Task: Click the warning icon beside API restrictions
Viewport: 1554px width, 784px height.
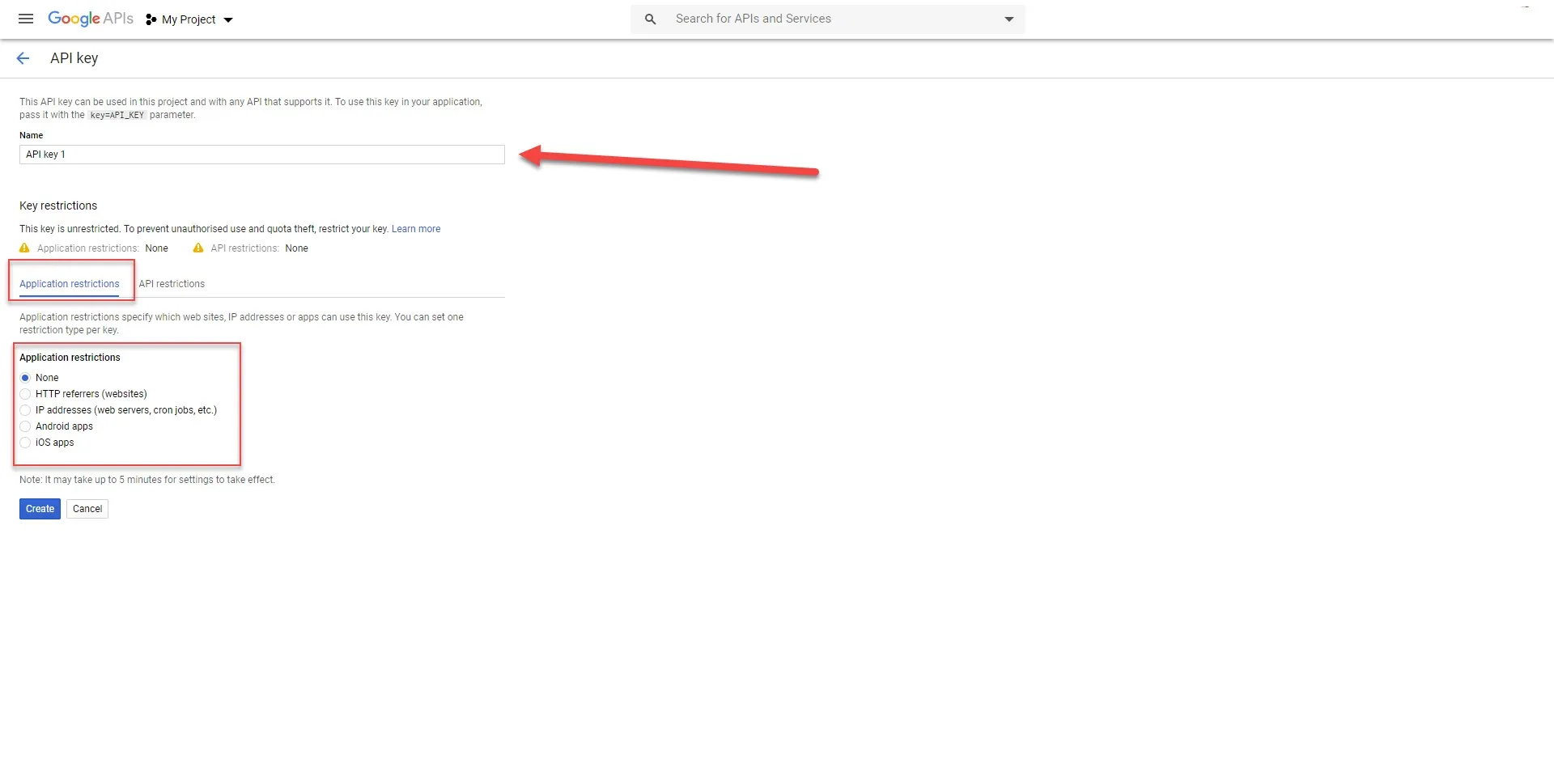Action: coord(197,248)
